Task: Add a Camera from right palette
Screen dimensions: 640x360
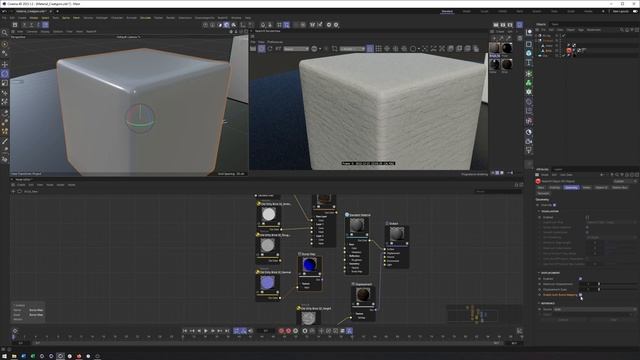Action: tap(529, 141)
